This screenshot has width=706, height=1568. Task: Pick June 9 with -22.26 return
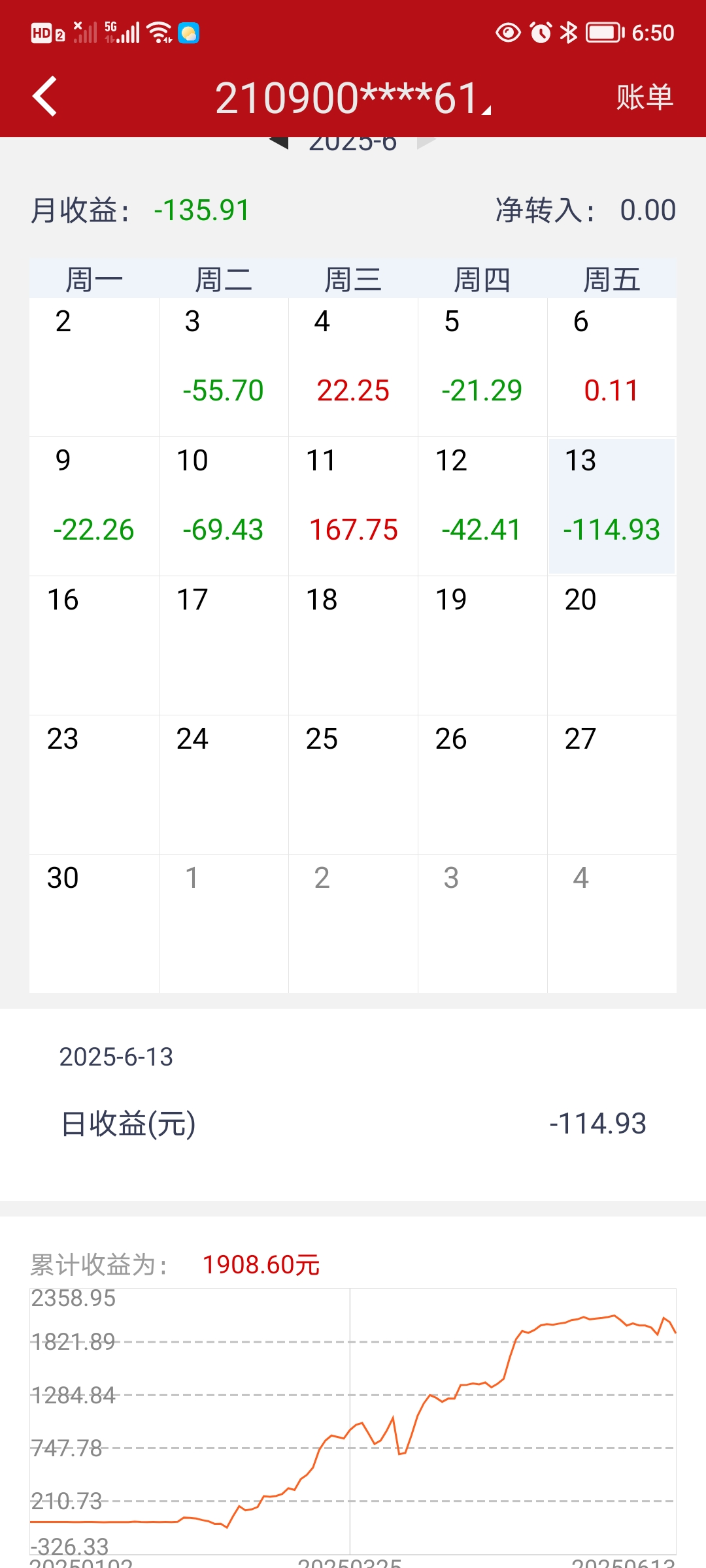(94, 506)
